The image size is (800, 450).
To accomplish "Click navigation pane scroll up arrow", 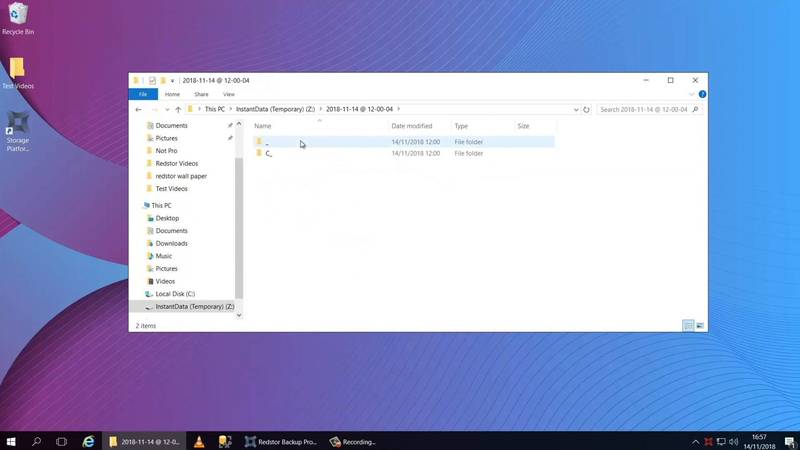I will click(x=239, y=124).
